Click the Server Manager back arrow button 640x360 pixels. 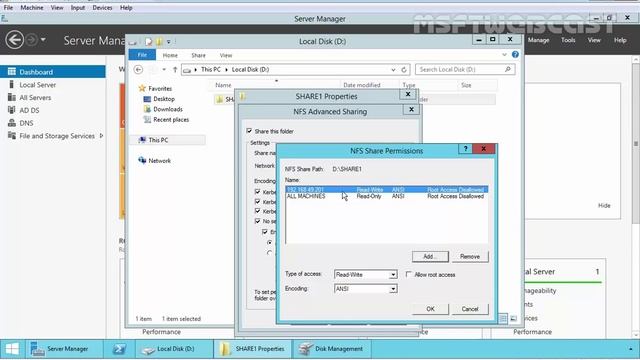[x=15, y=40]
